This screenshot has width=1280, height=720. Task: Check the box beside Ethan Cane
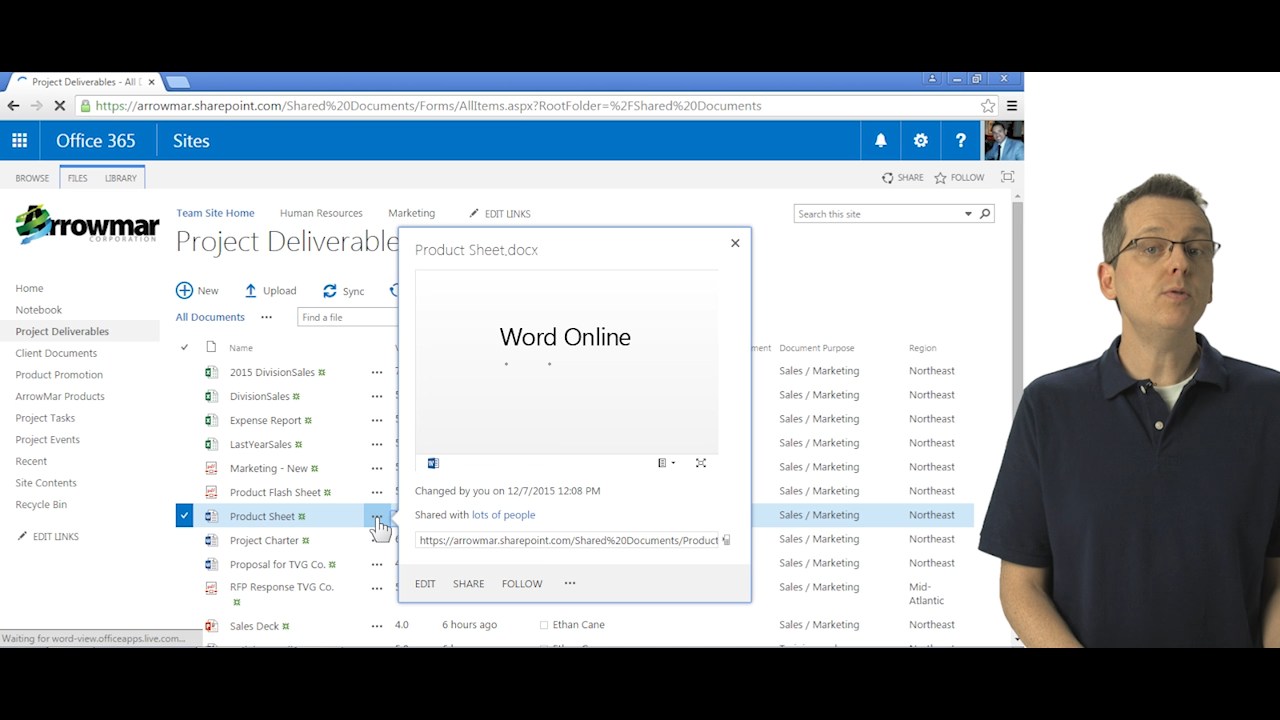544,625
